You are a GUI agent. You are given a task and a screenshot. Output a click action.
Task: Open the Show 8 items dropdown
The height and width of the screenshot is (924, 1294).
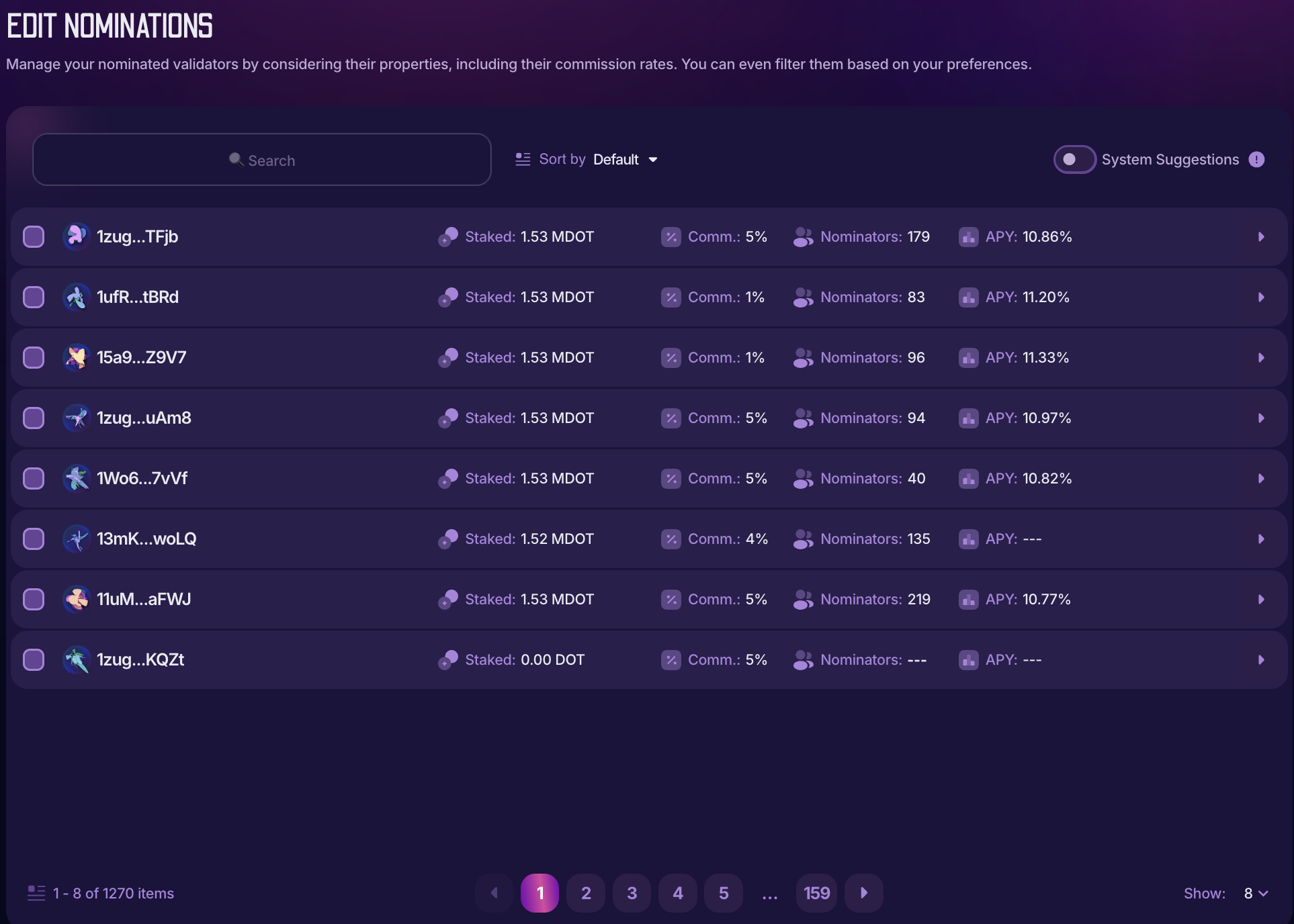point(1255,893)
